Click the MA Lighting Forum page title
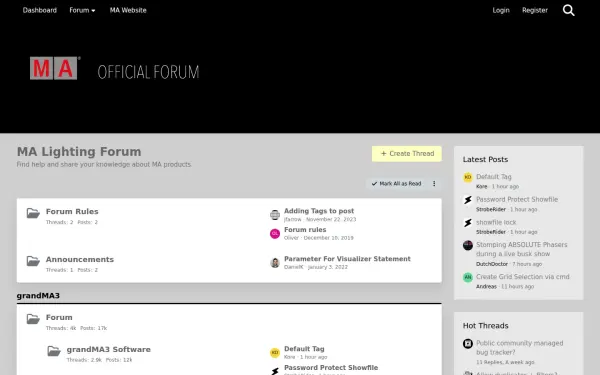The image size is (600, 375). [79, 152]
